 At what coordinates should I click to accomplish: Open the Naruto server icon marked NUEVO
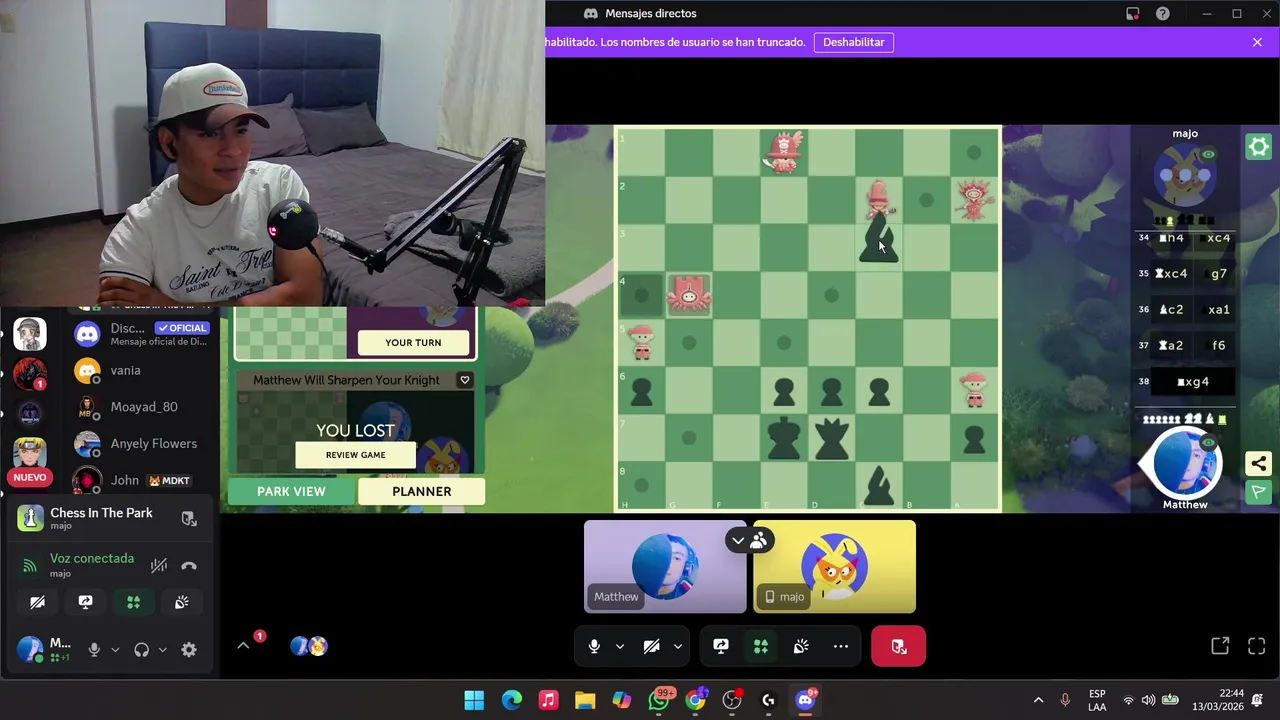[30, 455]
